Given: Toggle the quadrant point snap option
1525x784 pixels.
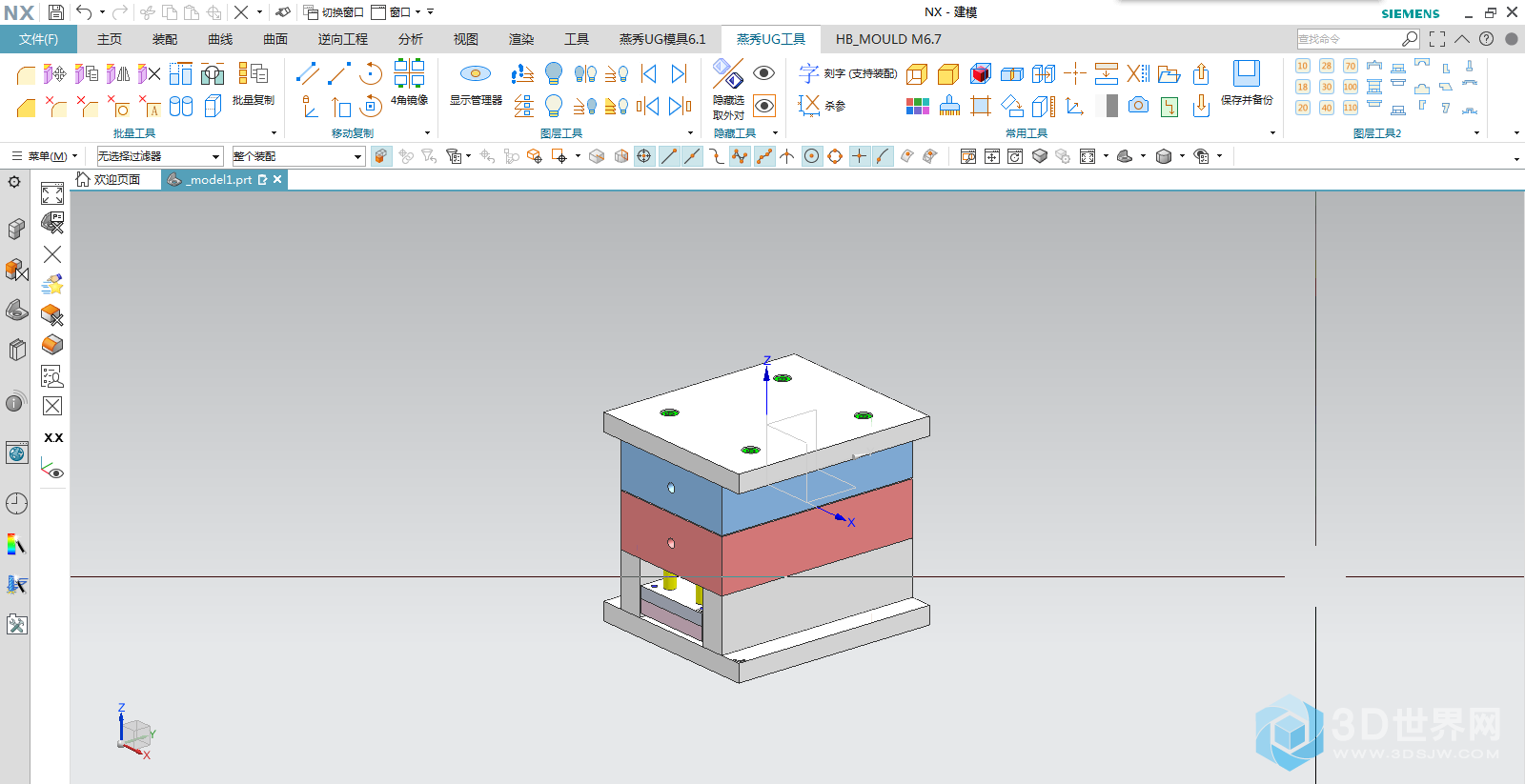Looking at the screenshot, I should pos(835,156).
